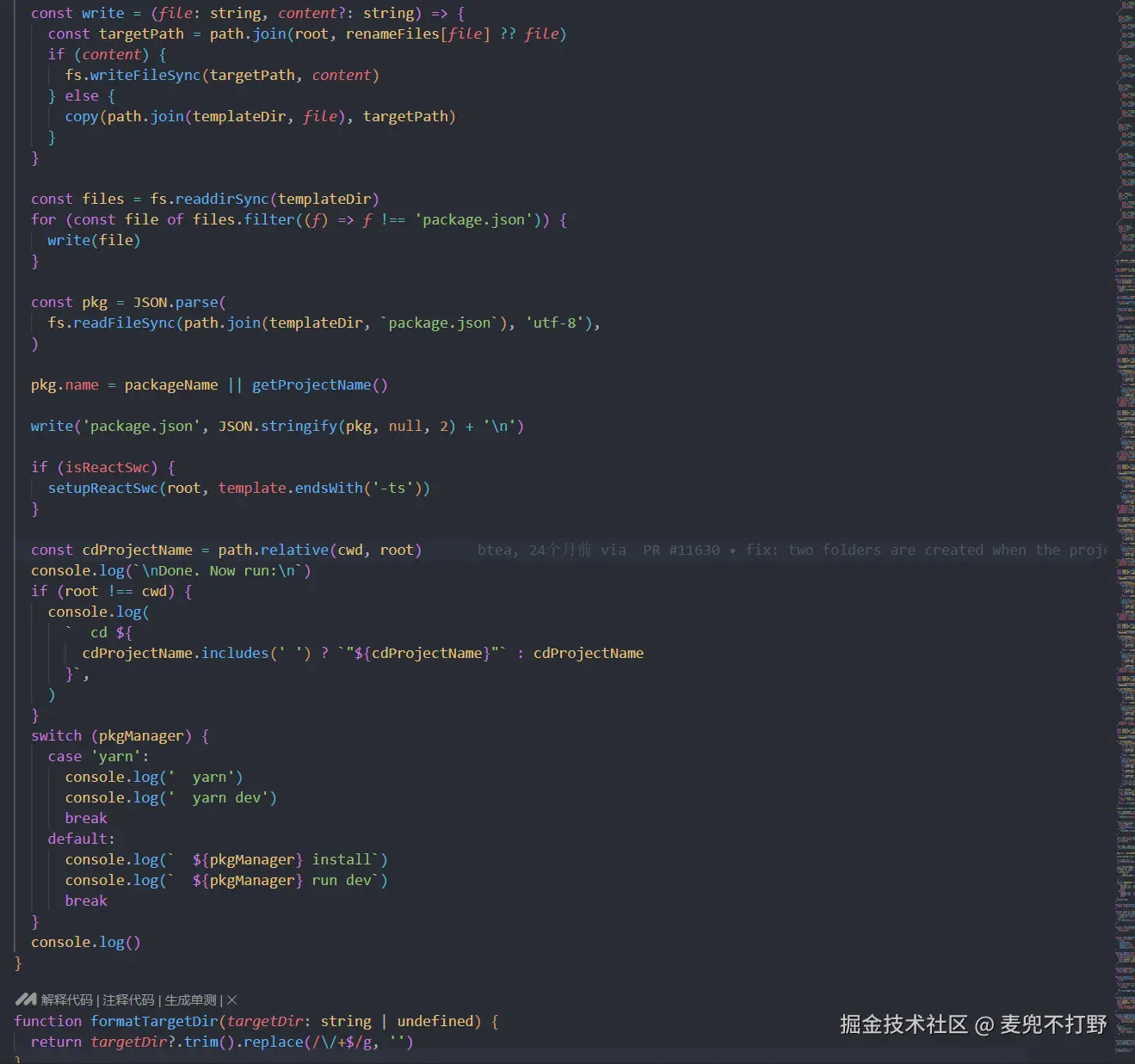Click 'const write' declaration
This screenshot has width=1135, height=1064.
point(77,14)
